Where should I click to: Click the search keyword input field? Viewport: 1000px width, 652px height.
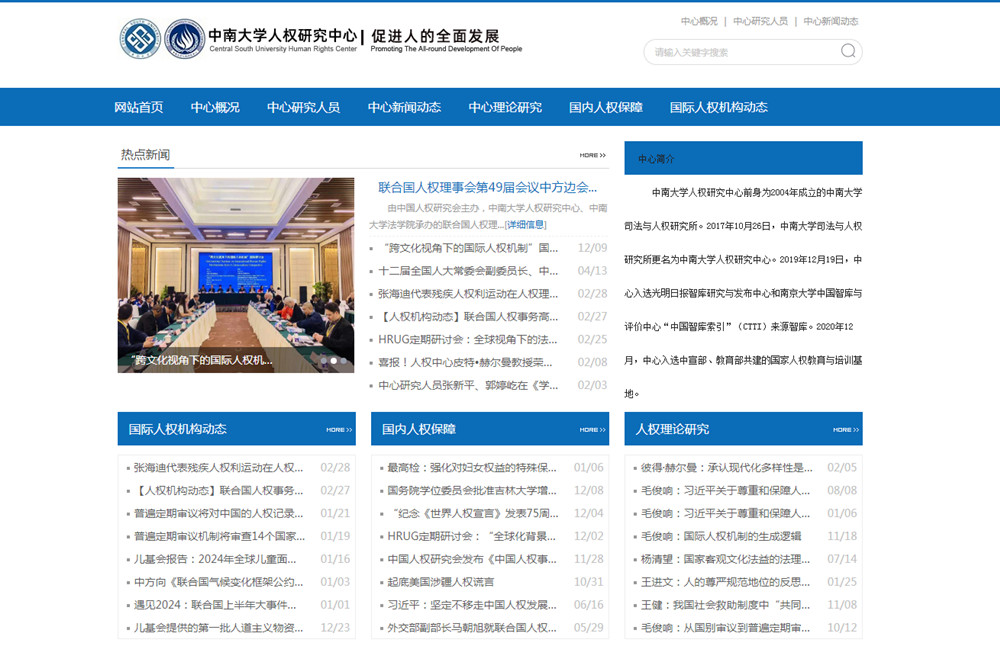tap(740, 52)
